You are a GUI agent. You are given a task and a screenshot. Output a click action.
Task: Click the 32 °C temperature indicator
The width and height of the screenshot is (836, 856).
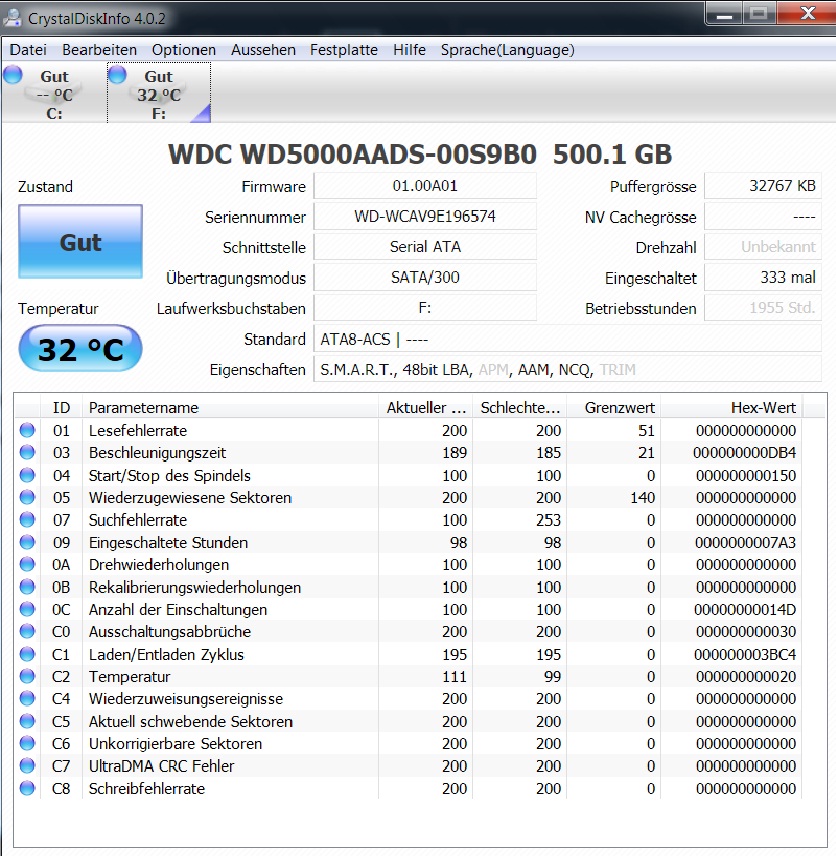pyautogui.click(x=80, y=349)
